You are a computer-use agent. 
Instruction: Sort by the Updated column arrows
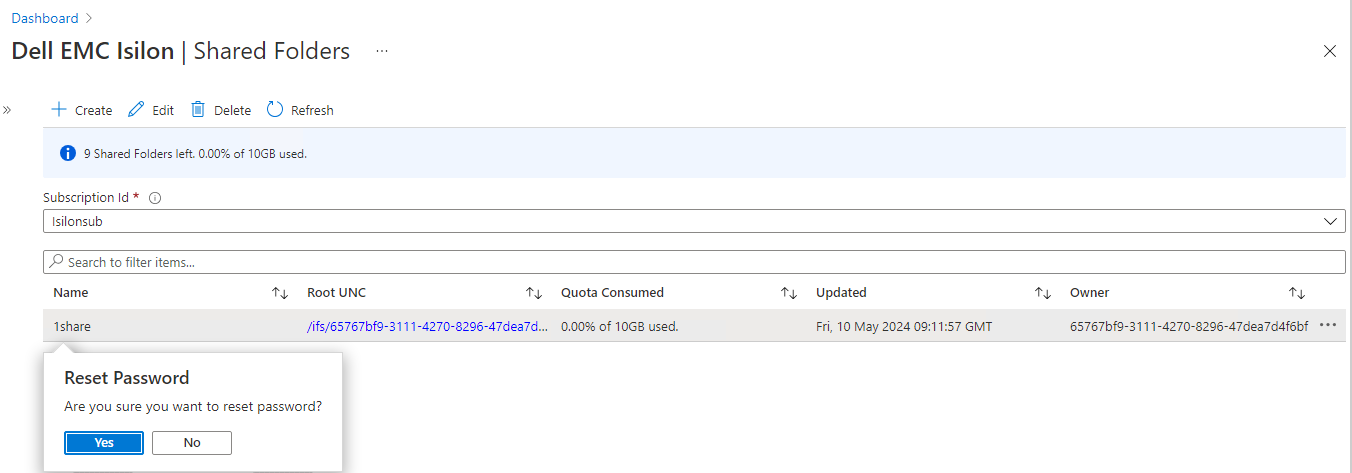coord(1043,293)
